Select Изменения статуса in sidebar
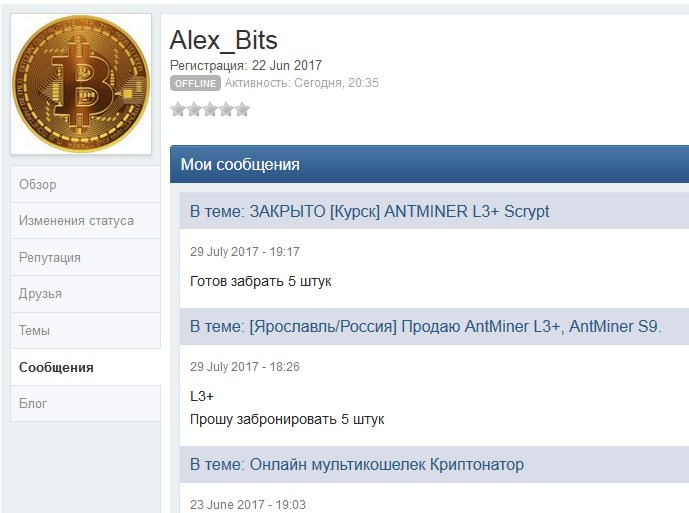Viewport: 689px width, 513px height. coord(76,221)
